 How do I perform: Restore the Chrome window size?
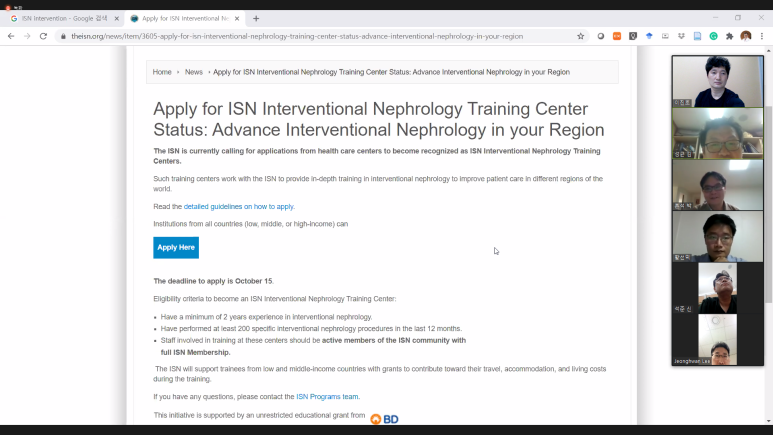tap(738, 18)
